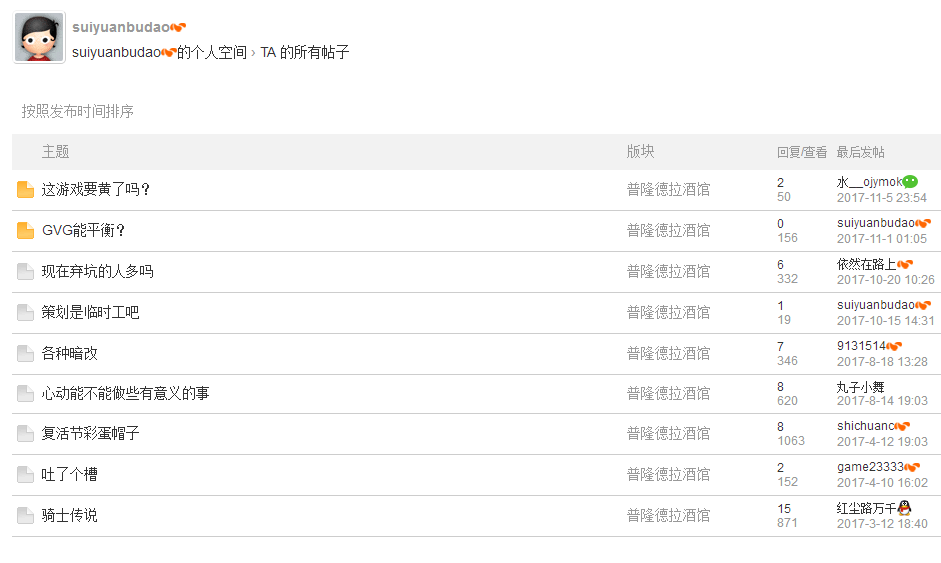Click the gray page icon beside 现在弃坑的人多吗
The image size is (941, 563).
tap(25, 272)
